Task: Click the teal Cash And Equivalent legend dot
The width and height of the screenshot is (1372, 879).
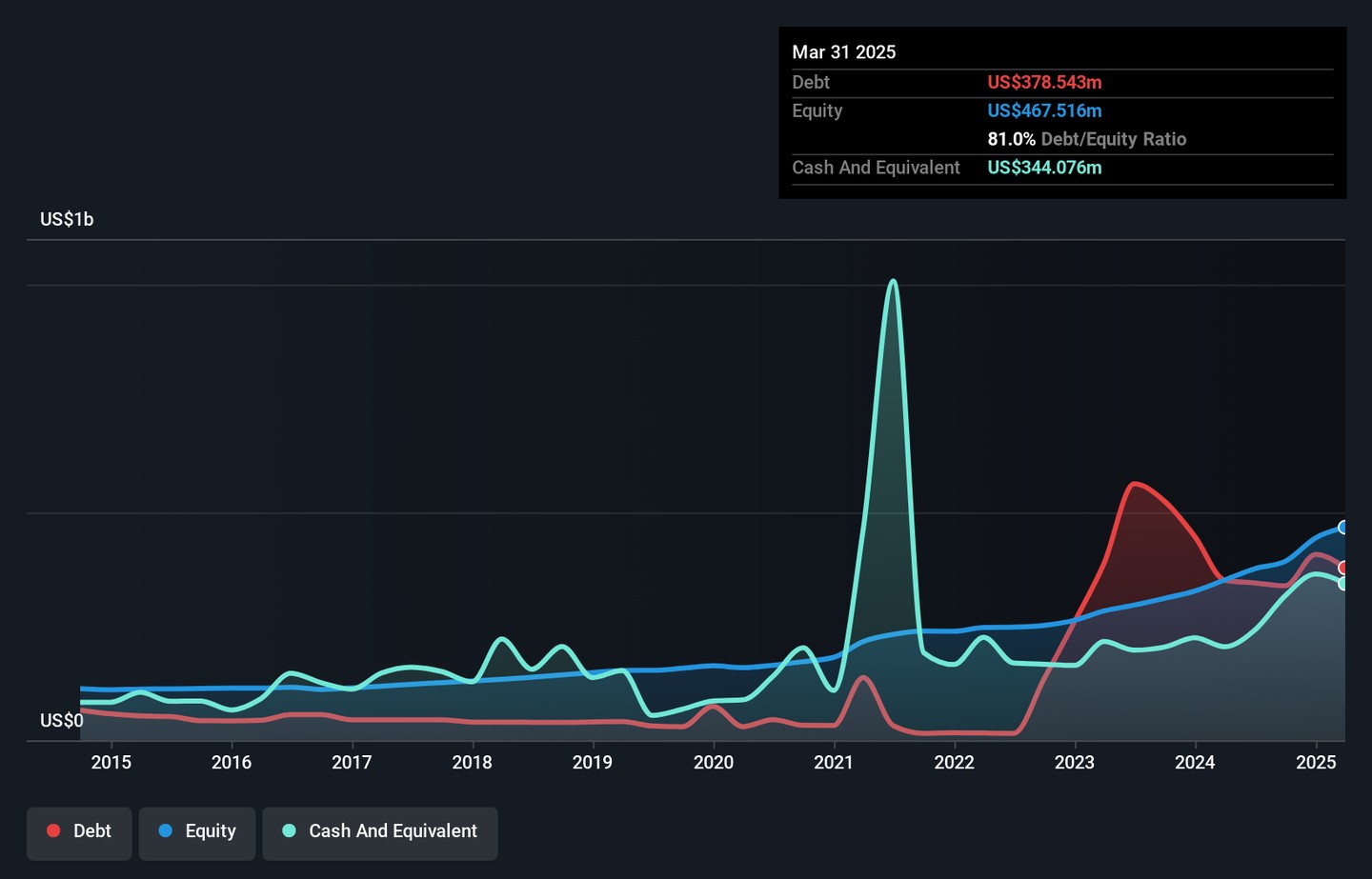Action: [290, 830]
